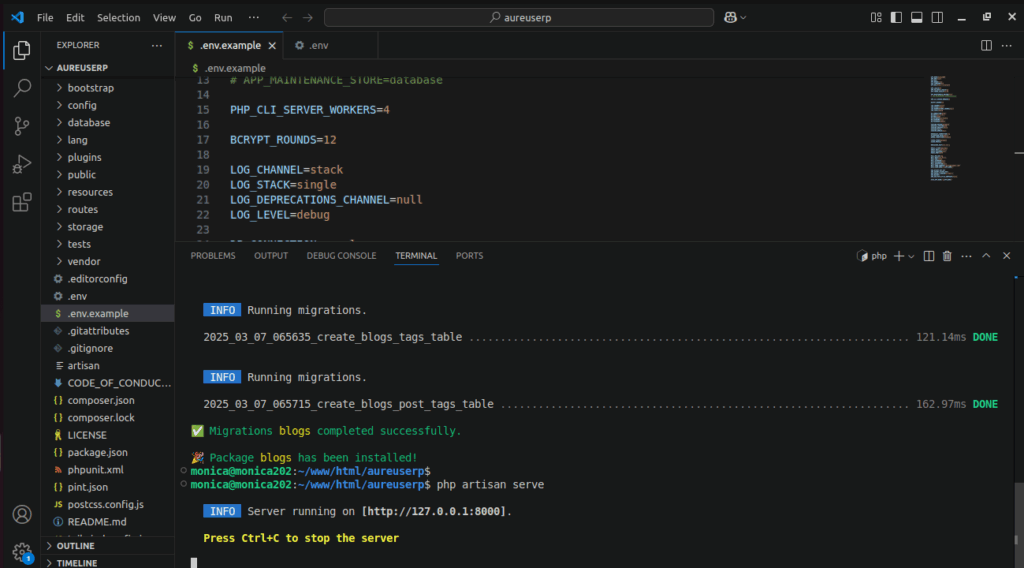Open the File menu
This screenshot has height=568, width=1024.
(45, 18)
